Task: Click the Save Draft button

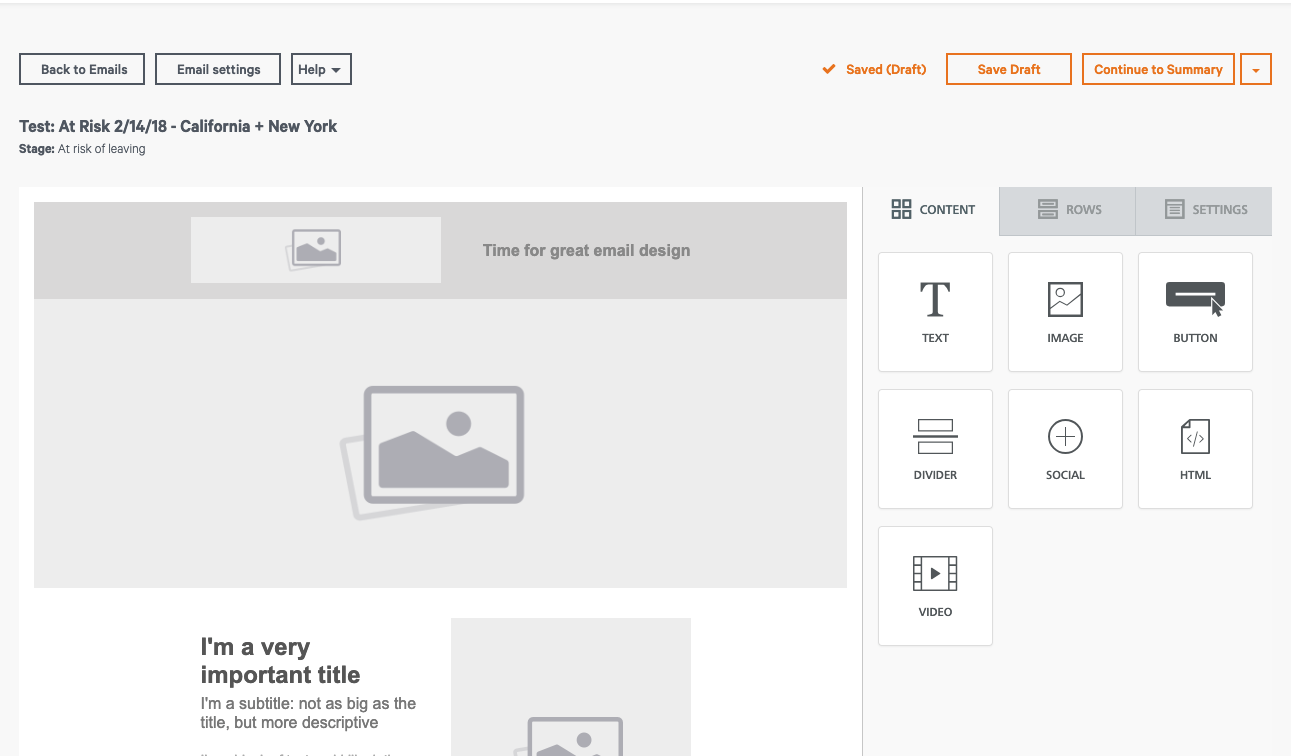Action: tap(1009, 69)
